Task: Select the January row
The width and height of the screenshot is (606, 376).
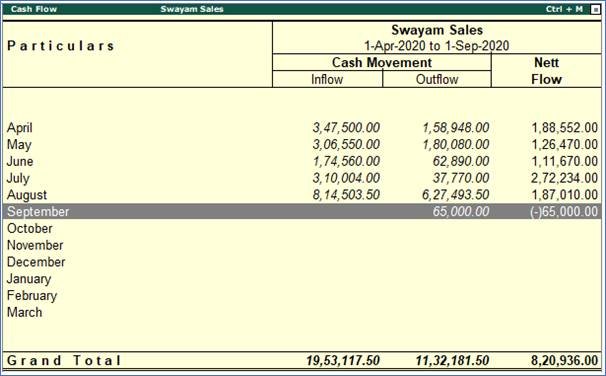Action: (302, 279)
